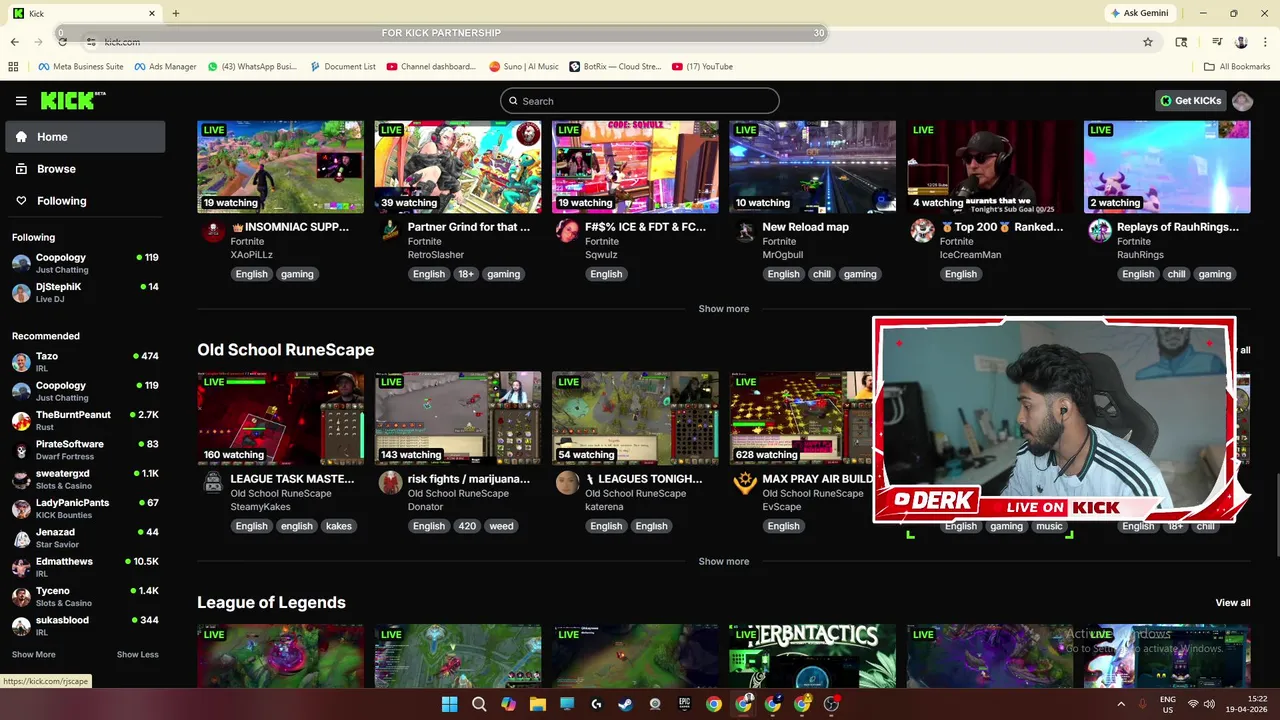Bookmark this page with the star icon

click(1148, 42)
